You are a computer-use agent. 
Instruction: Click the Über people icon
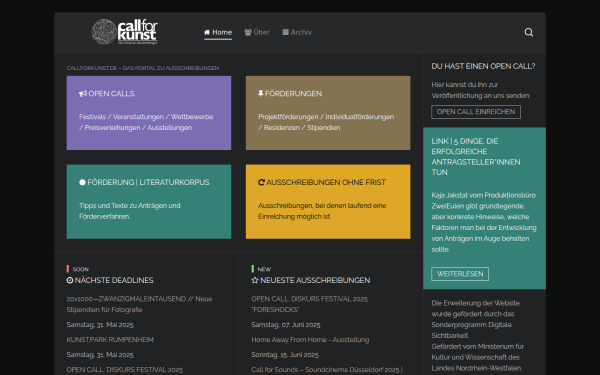click(x=248, y=32)
